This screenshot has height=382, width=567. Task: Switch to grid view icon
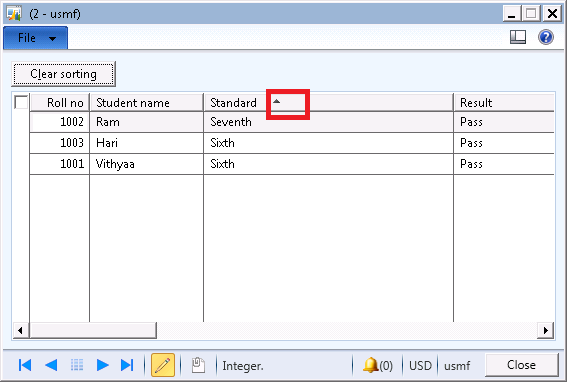77,365
